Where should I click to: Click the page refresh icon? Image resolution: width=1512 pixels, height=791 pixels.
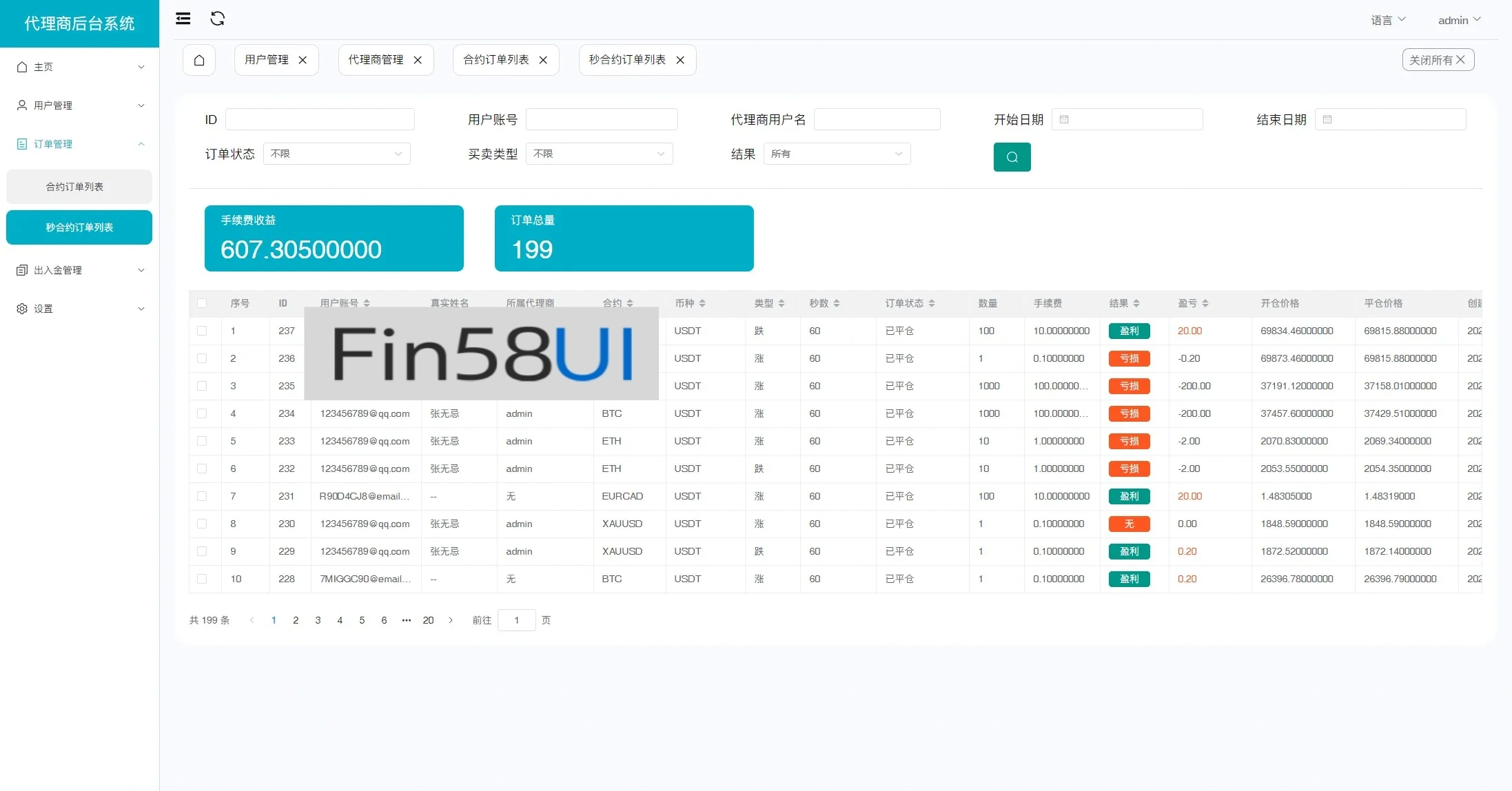[x=218, y=19]
